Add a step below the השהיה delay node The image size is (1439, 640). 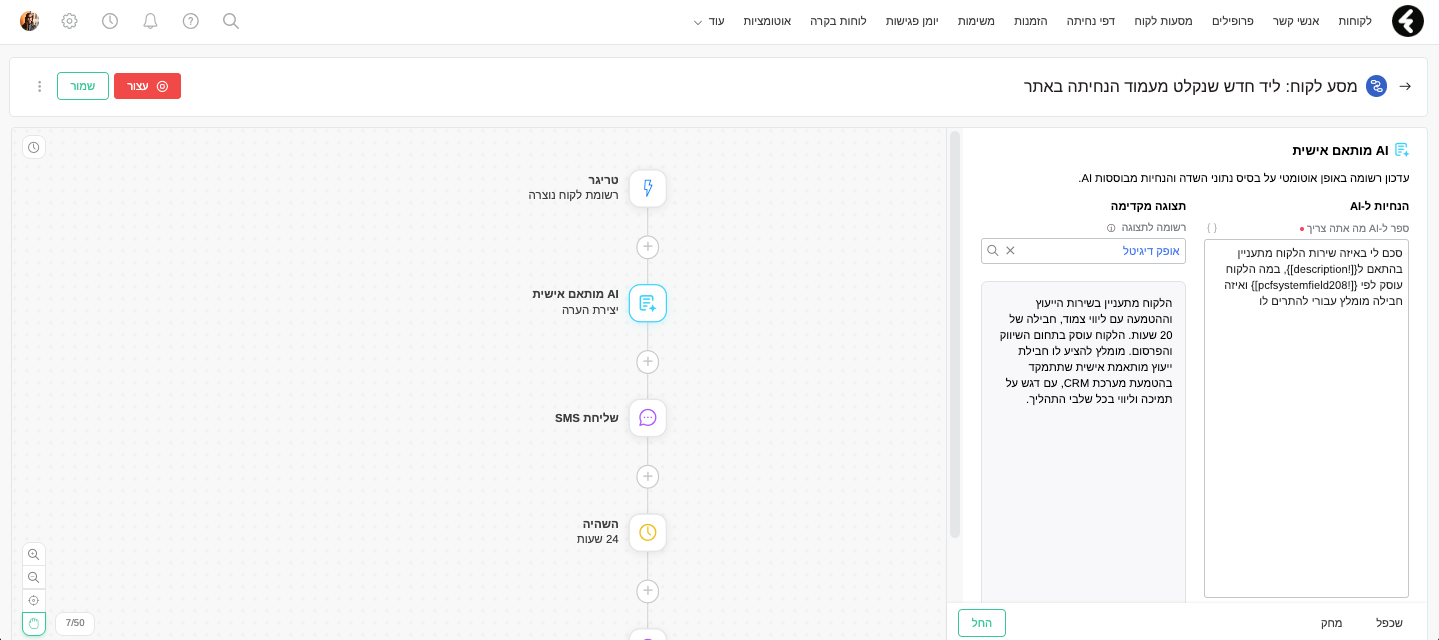pos(648,591)
